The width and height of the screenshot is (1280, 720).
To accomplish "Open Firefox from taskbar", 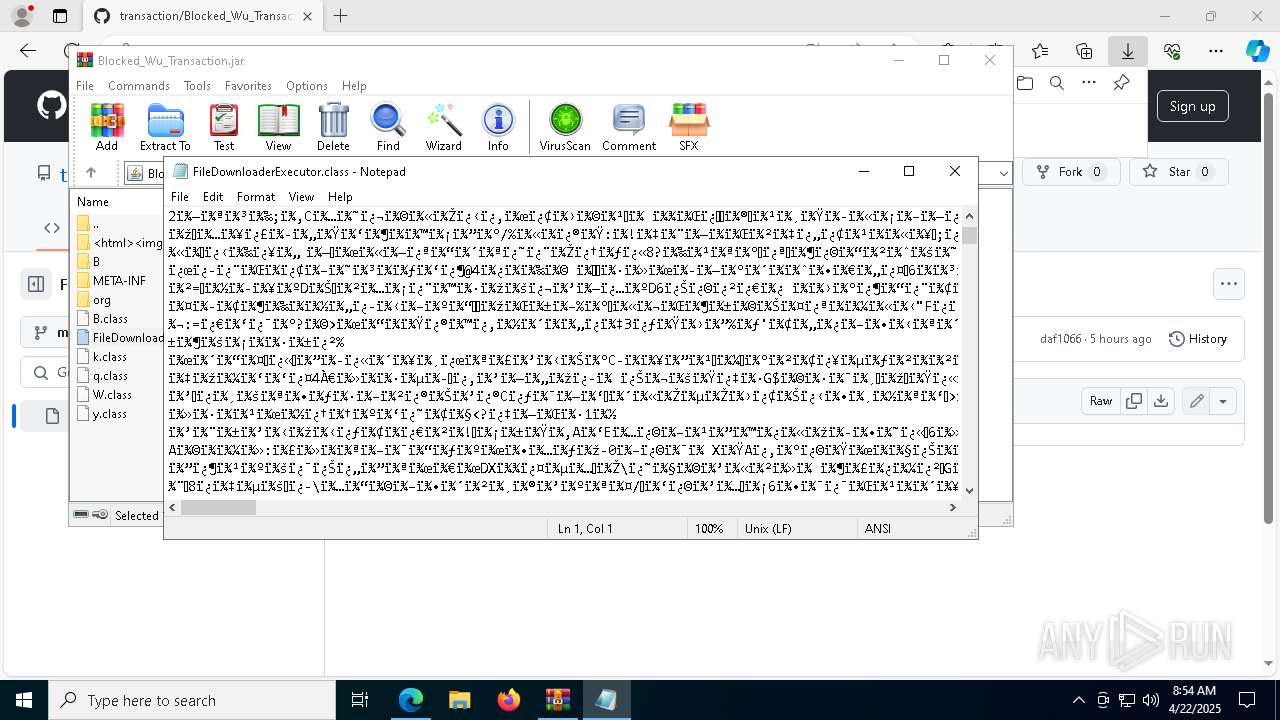I will pyautogui.click(x=509, y=700).
